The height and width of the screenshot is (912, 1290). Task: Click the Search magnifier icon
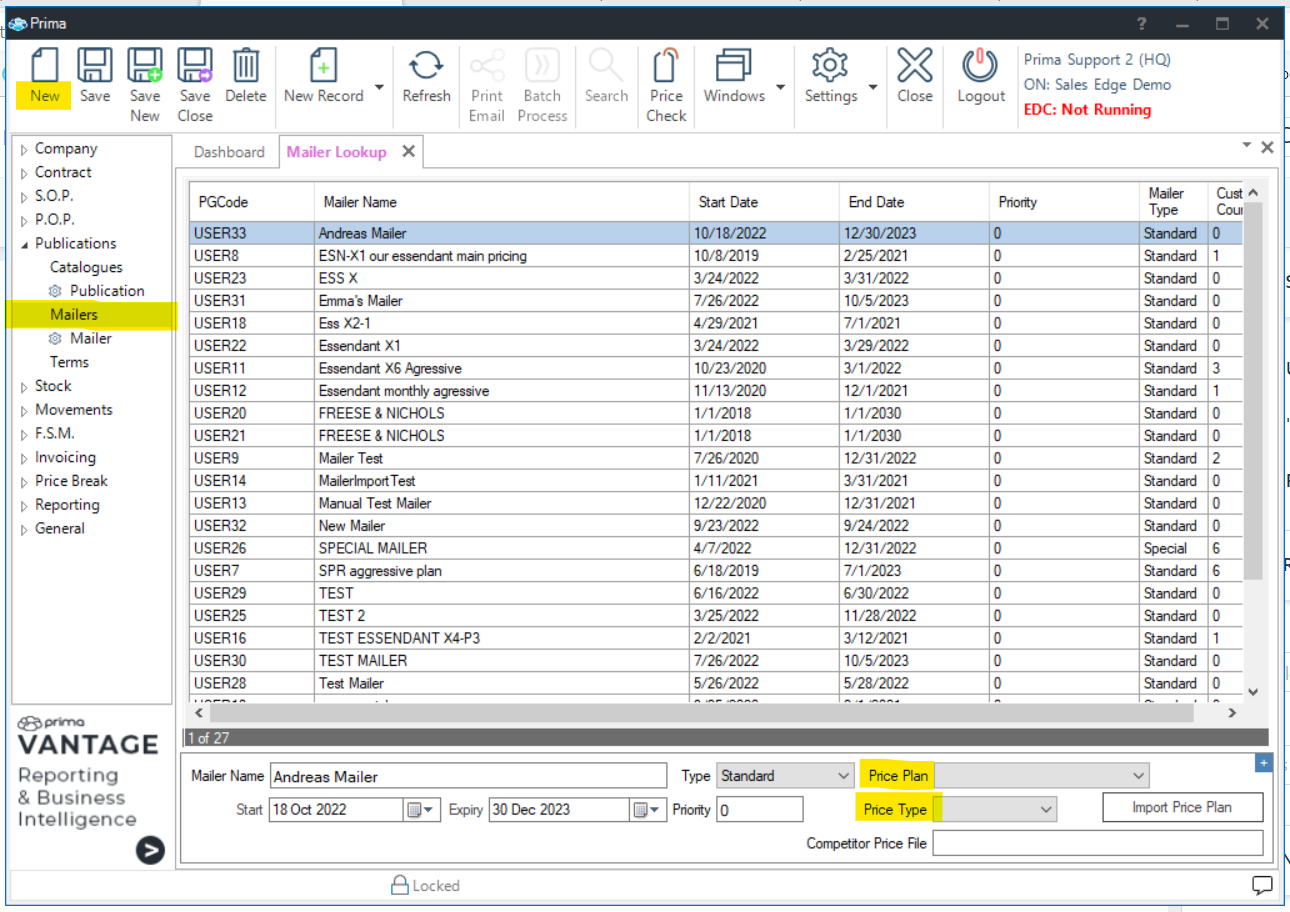606,66
